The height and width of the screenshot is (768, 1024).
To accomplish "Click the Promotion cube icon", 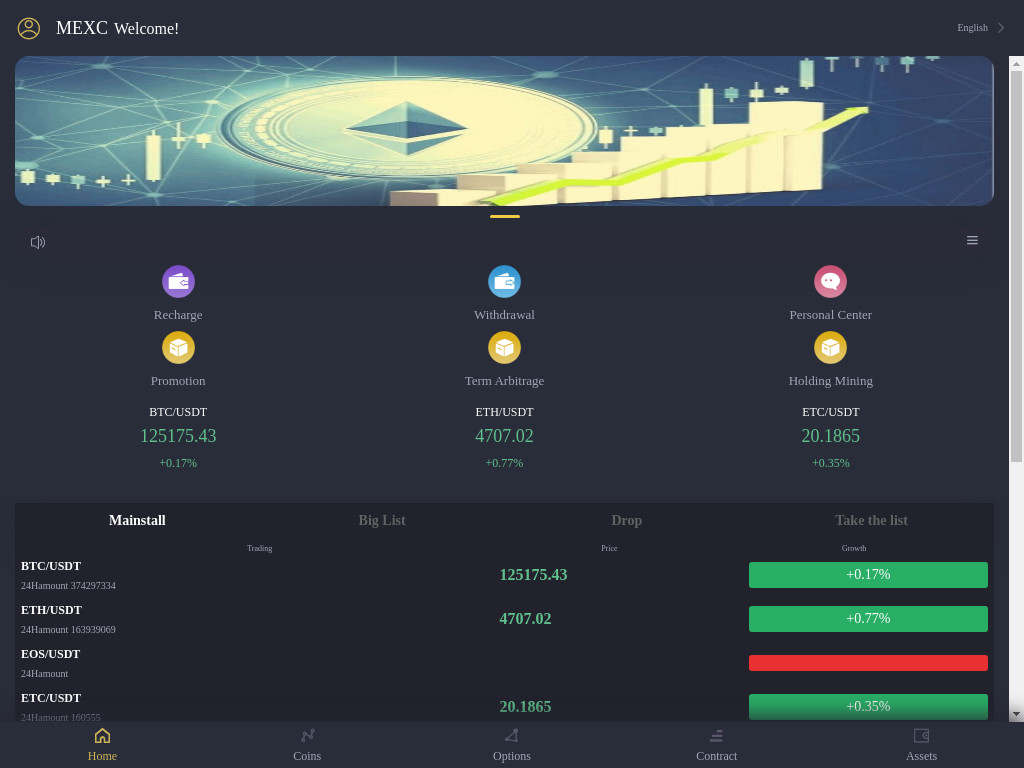I will tap(178, 348).
